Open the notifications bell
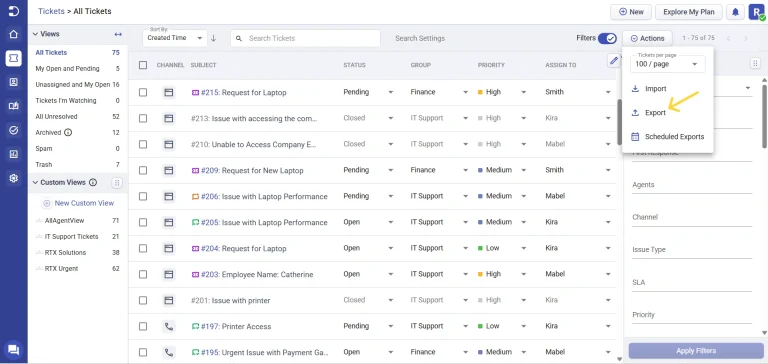 (735, 12)
